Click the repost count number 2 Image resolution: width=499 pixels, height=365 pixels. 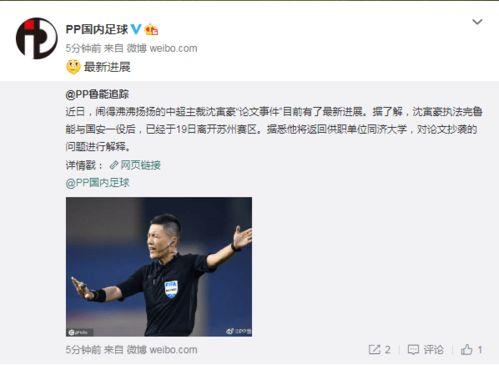388,350
